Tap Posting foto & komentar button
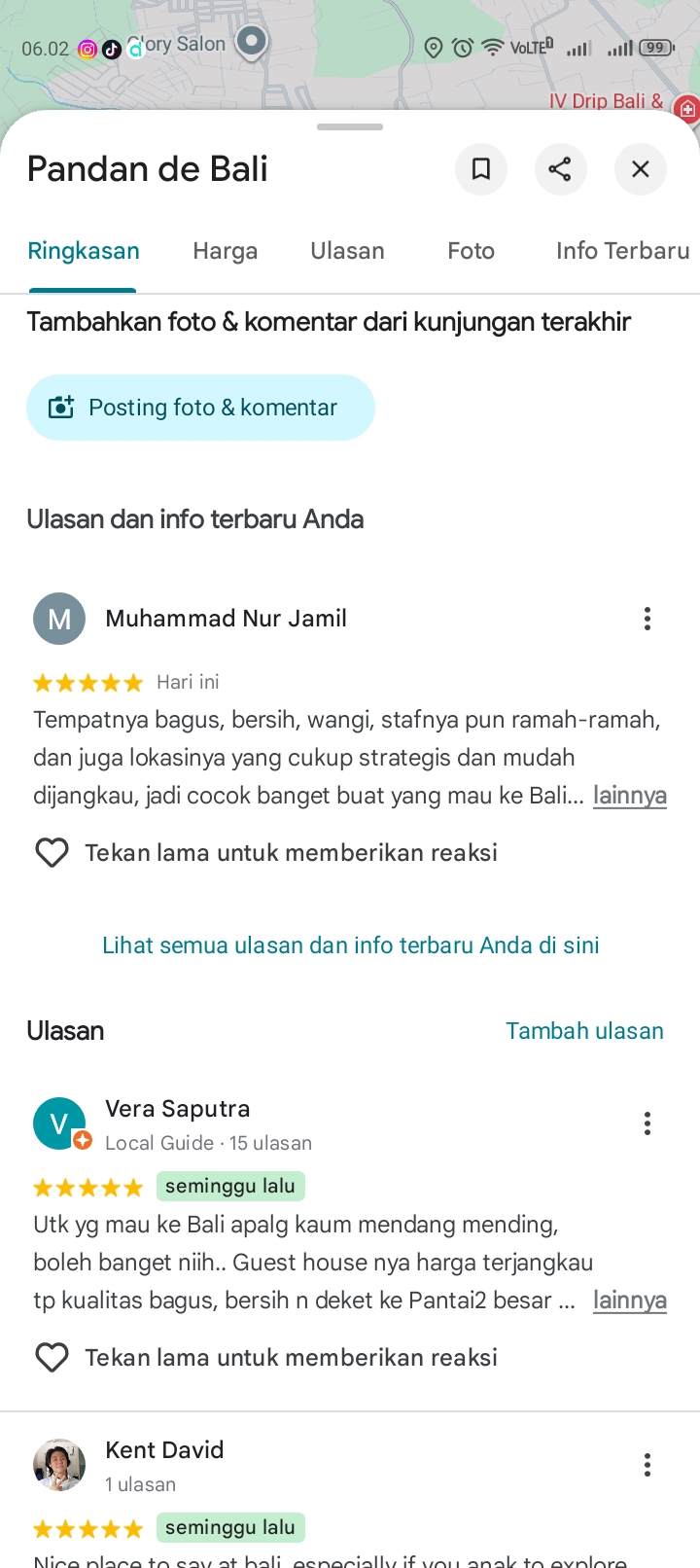This screenshot has height=1568, width=700. click(x=200, y=408)
